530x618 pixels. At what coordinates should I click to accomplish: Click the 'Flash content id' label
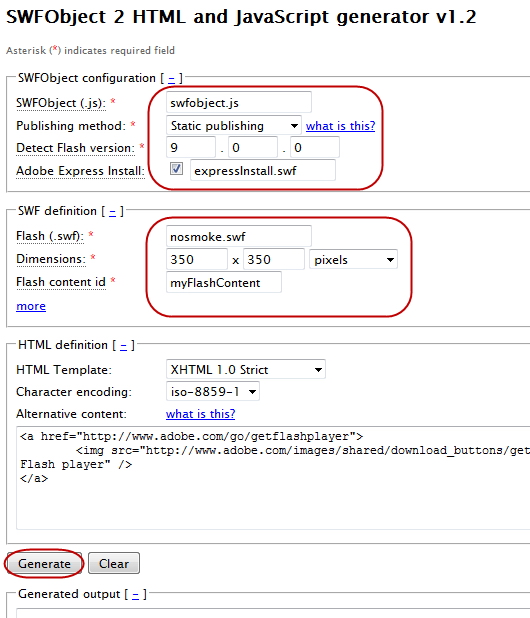pos(61,282)
